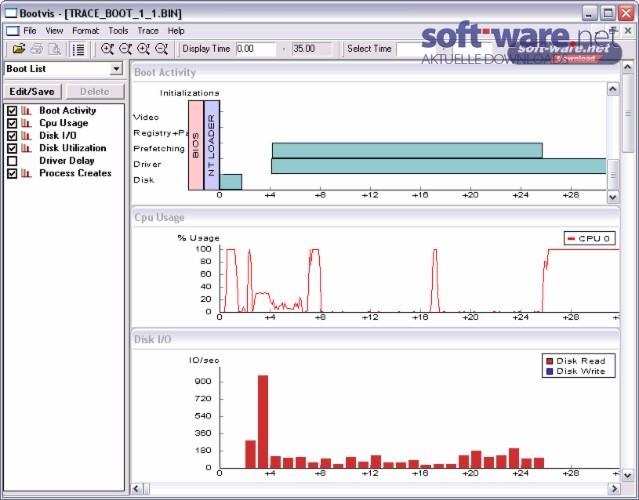Enable the Driver Delay checkbox
The height and width of the screenshot is (500, 639).
point(12,161)
